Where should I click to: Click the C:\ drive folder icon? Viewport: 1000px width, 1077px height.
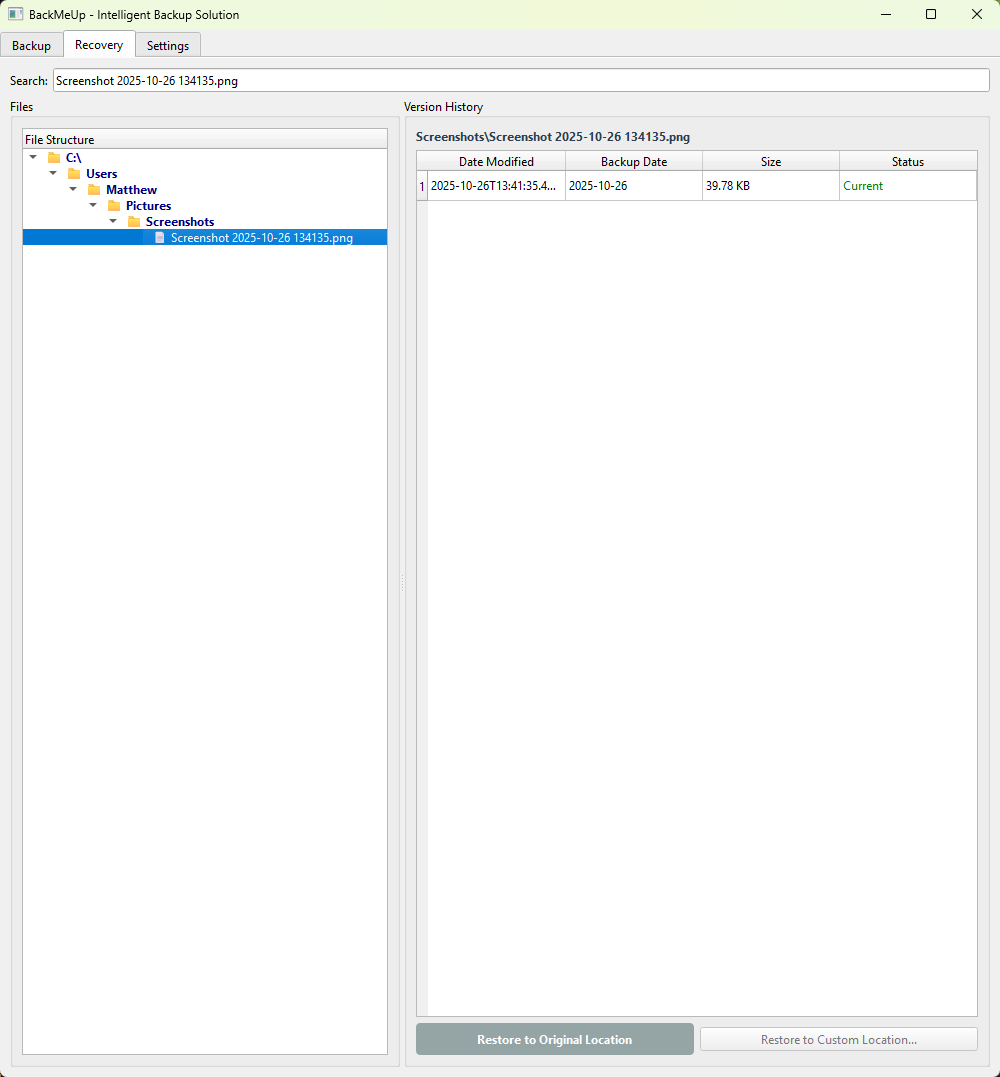click(x=54, y=157)
